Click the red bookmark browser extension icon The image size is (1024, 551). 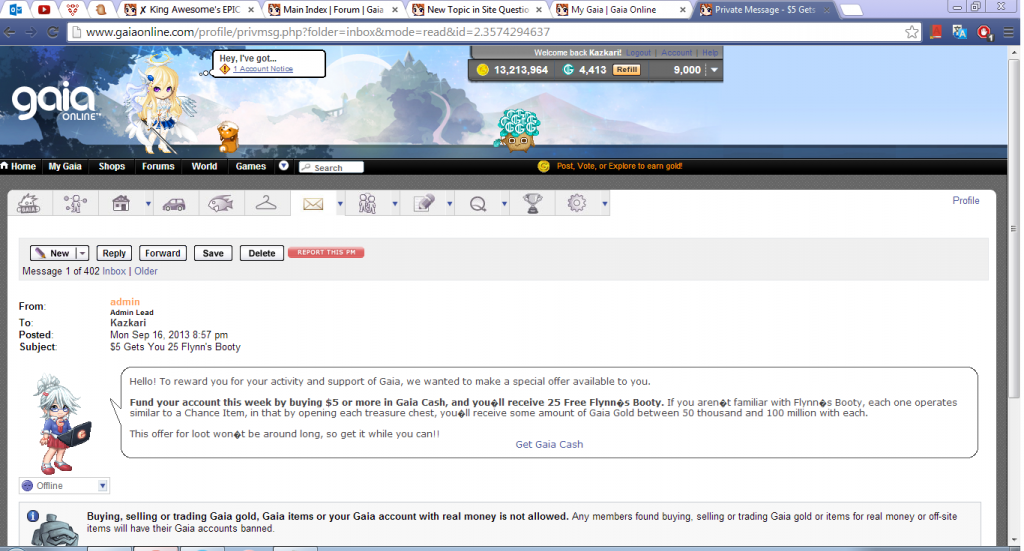936,32
